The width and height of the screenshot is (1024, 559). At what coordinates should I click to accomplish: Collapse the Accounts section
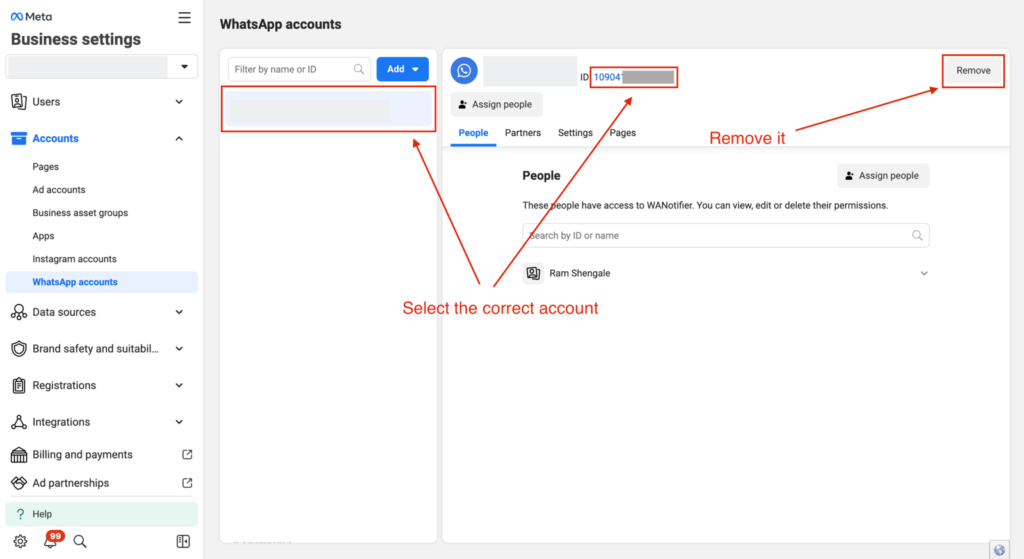(x=179, y=138)
